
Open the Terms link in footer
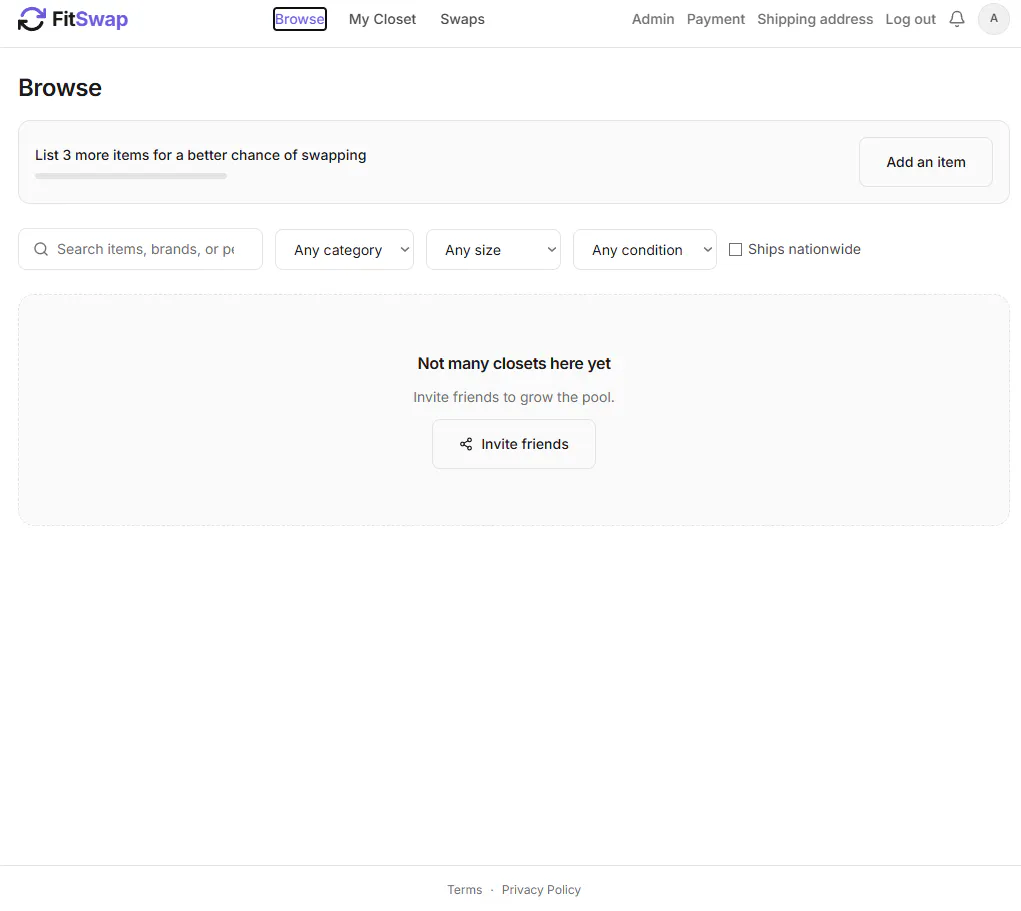(464, 890)
